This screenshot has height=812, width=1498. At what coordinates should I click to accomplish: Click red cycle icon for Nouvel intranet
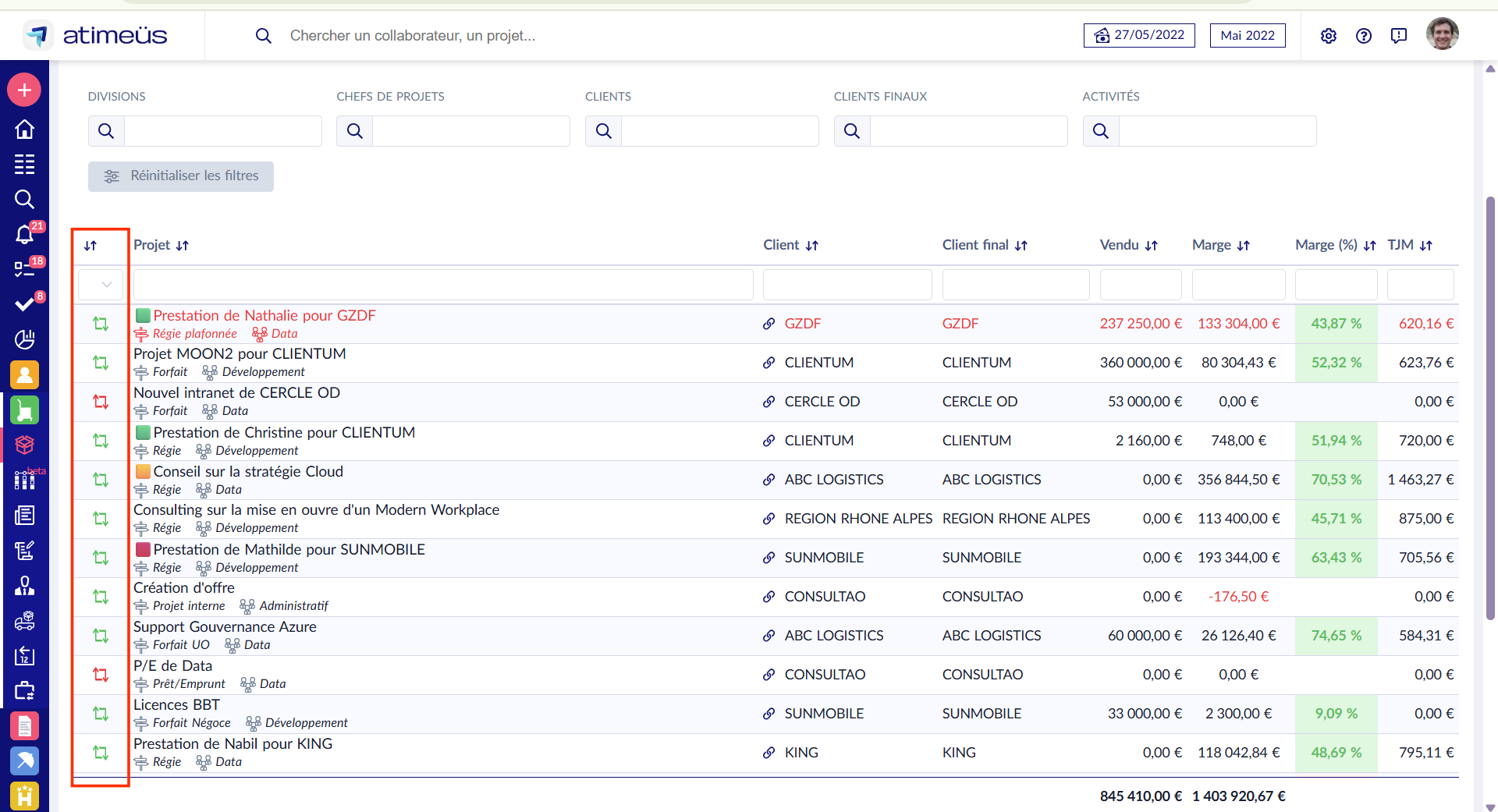[101, 402]
